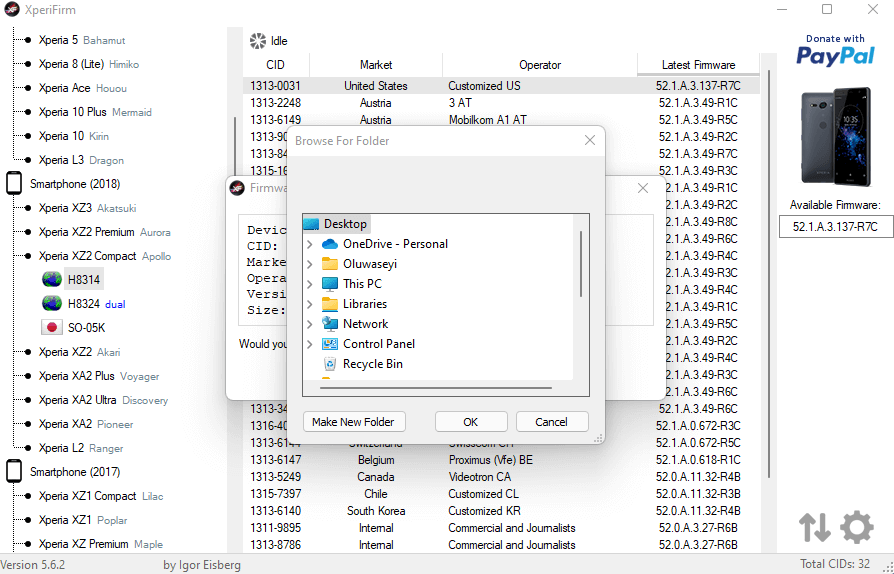Select Xperia 5 Bahamut
Image resolution: width=894 pixels, height=574 pixels.
[82, 40]
